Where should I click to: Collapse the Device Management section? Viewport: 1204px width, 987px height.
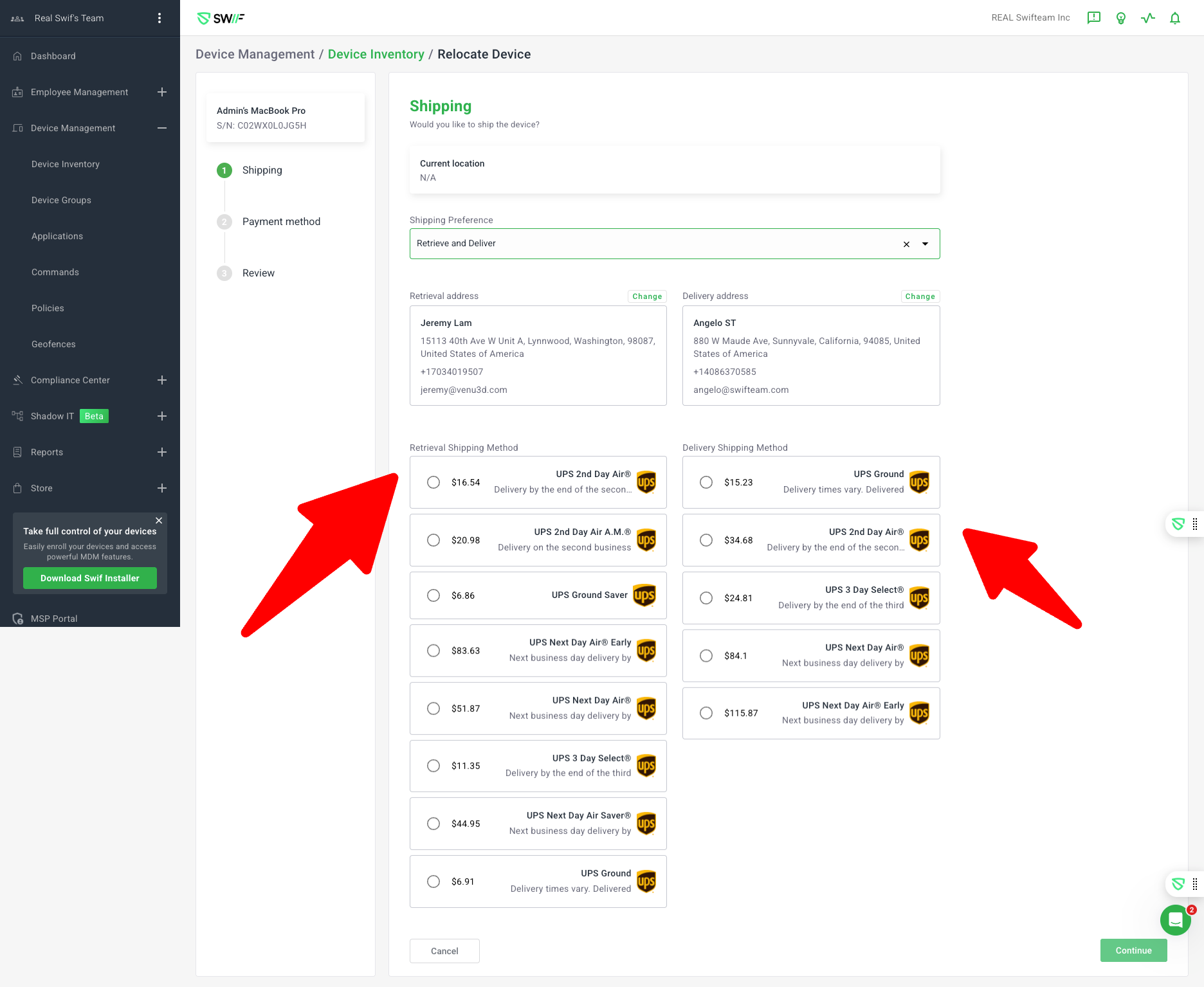click(x=162, y=128)
